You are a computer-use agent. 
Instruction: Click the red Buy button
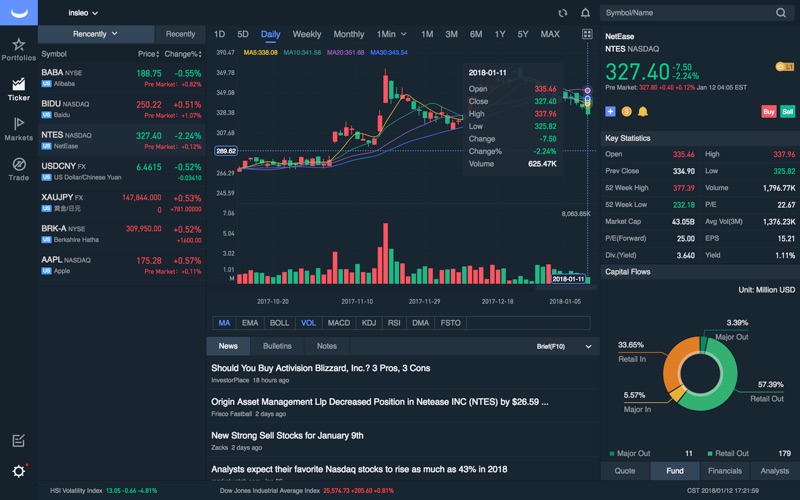tap(769, 112)
